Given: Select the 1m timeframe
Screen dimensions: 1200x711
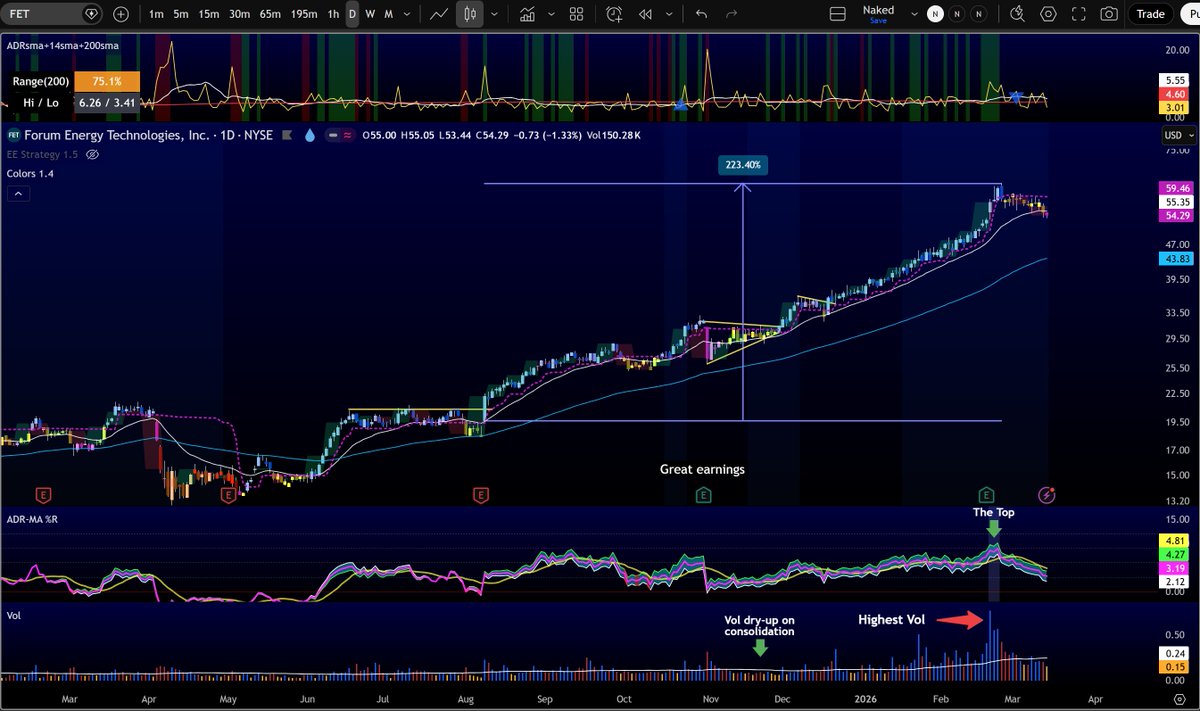Looking at the screenshot, I should pyautogui.click(x=156, y=14).
